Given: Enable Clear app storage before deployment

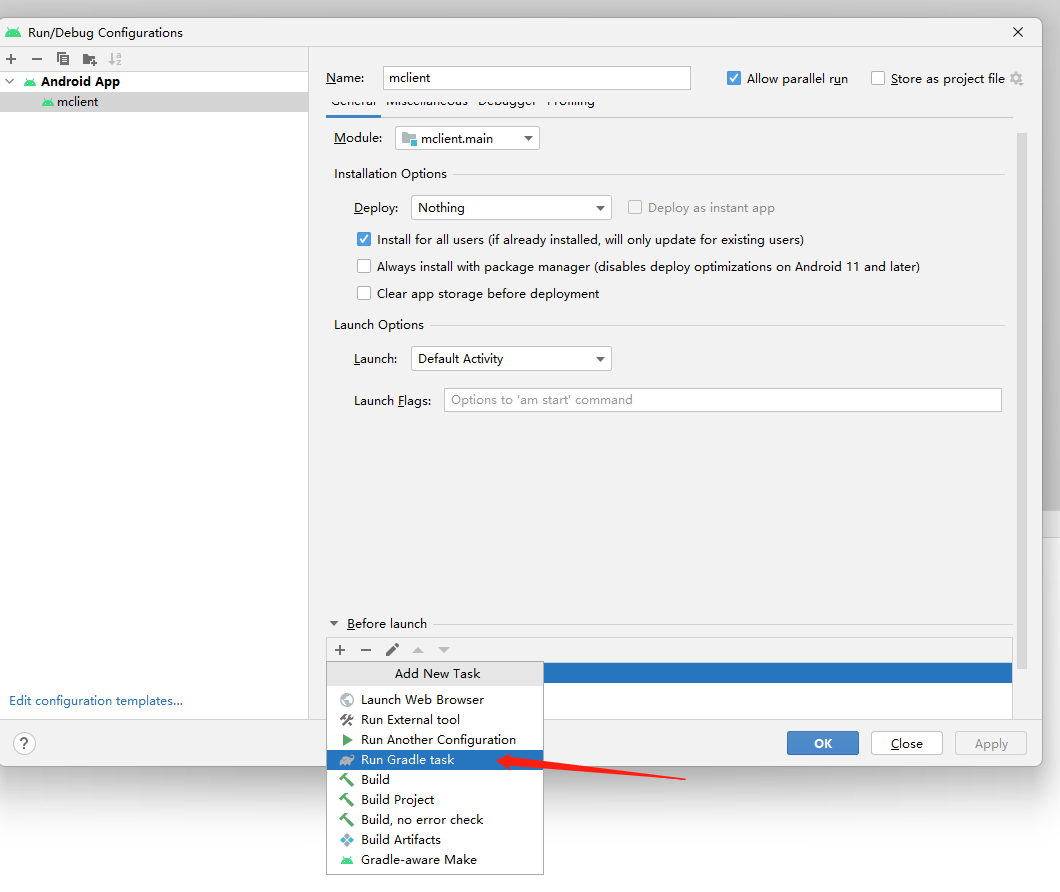Looking at the screenshot, I should [364, 294].
